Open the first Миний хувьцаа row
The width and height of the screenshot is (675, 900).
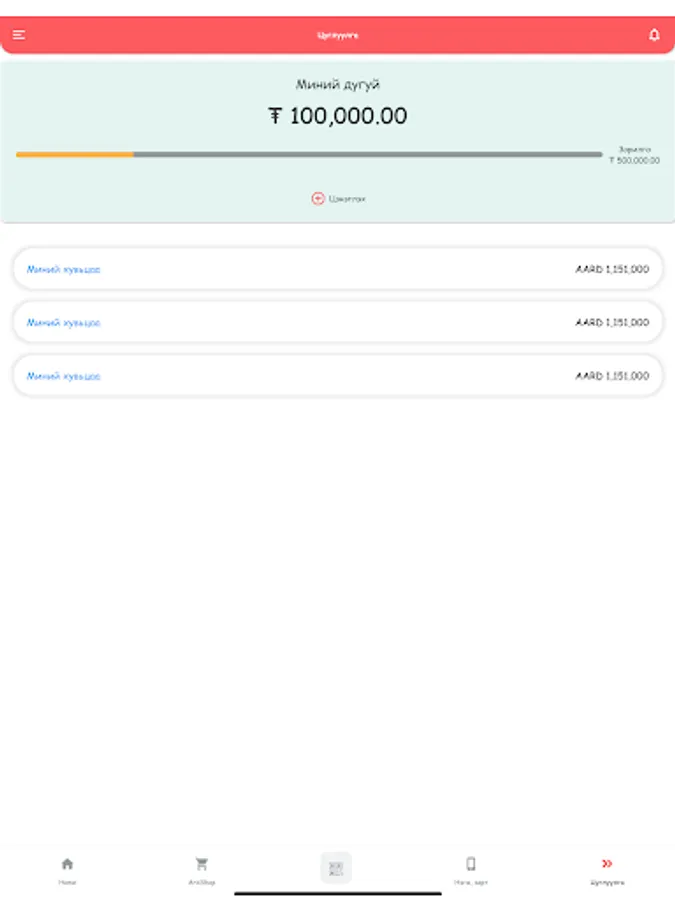click(x=338, y=269)
